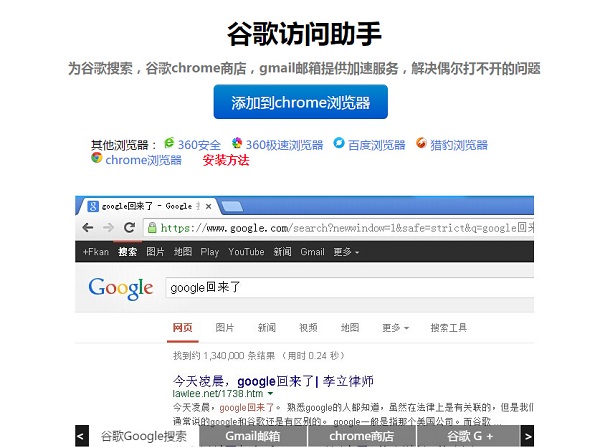Screen dimensions: 600x448
Task: Go to next slide with right arrow
Action: (x=528, y=436)
